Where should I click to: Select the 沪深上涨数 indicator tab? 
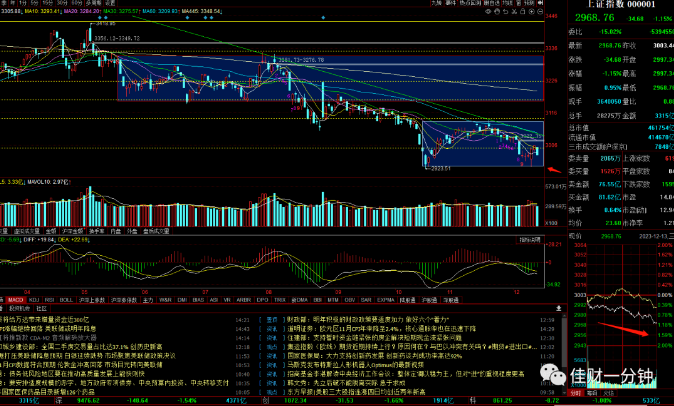pos(92,300)
